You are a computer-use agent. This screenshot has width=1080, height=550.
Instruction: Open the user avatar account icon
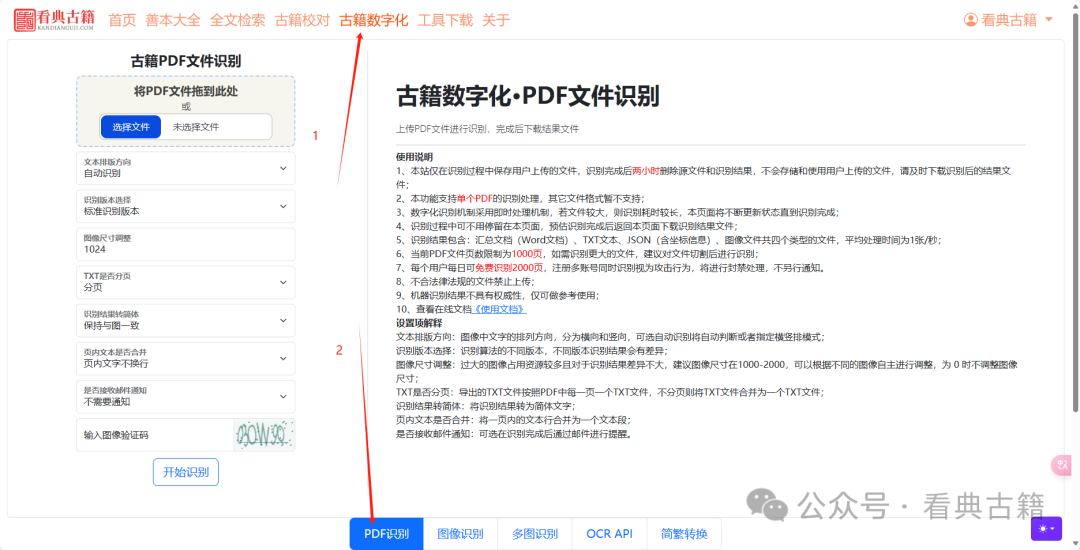coord(971,20)
